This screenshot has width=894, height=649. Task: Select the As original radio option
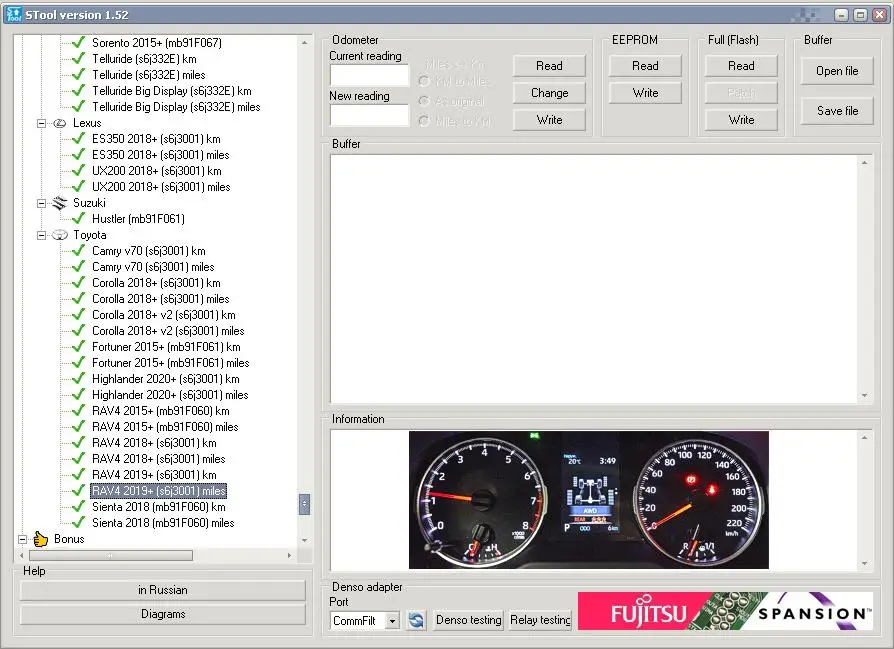[x=424, y=101]
